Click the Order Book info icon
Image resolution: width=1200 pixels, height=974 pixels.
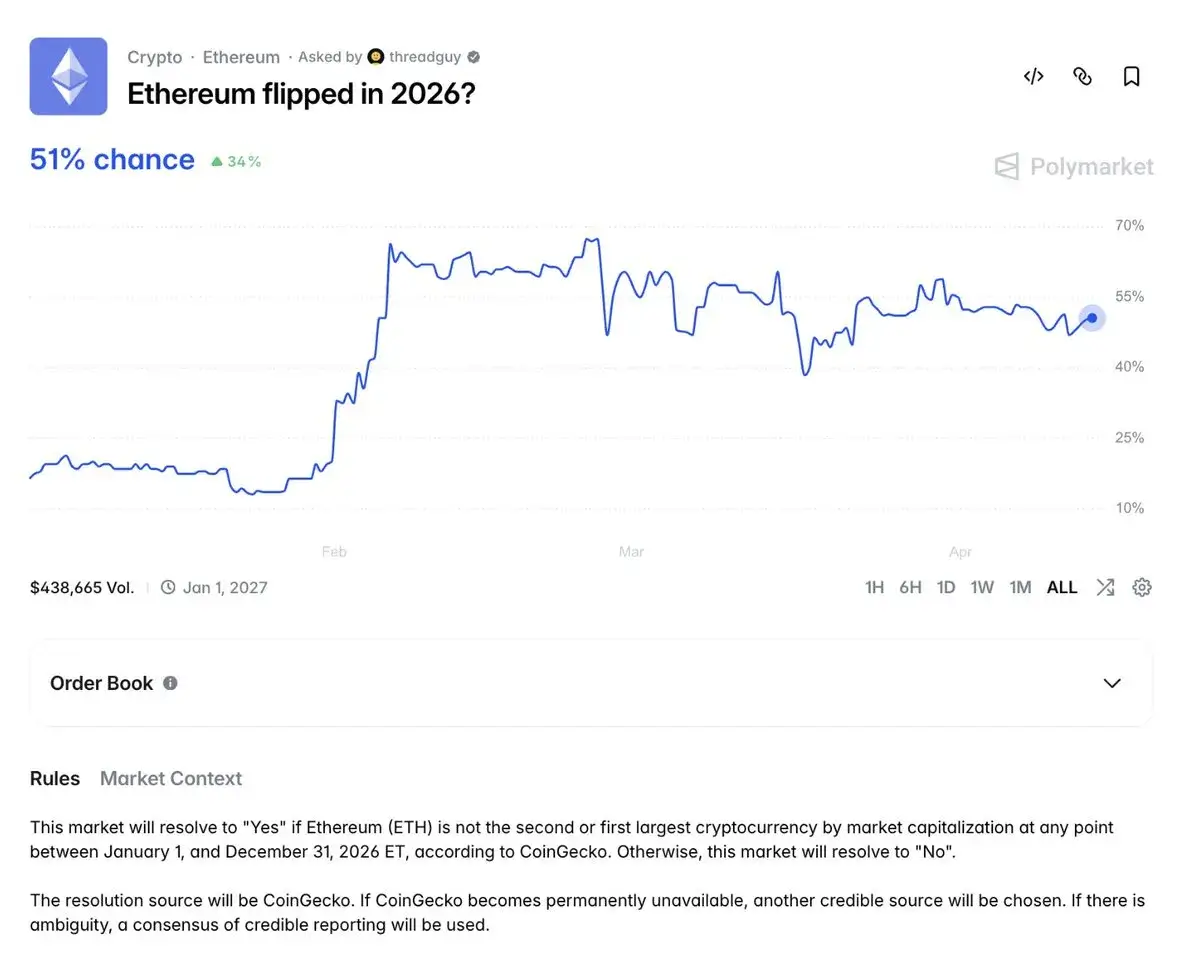coord(170,683)
